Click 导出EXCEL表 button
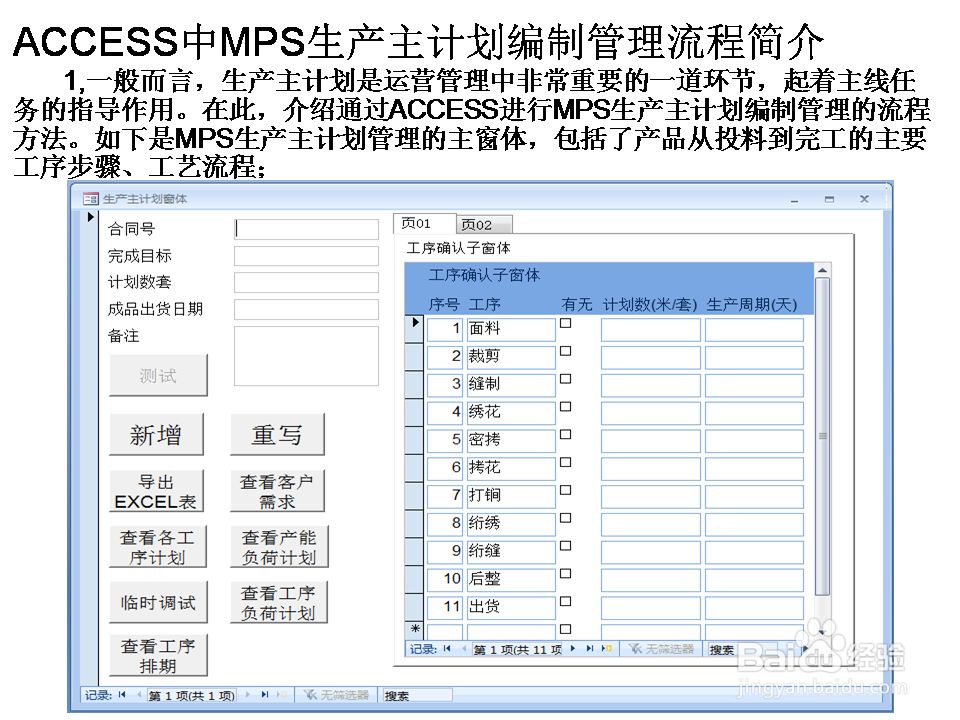The height and width of the screenshot is (720, 960). click(x=156, y=491)
